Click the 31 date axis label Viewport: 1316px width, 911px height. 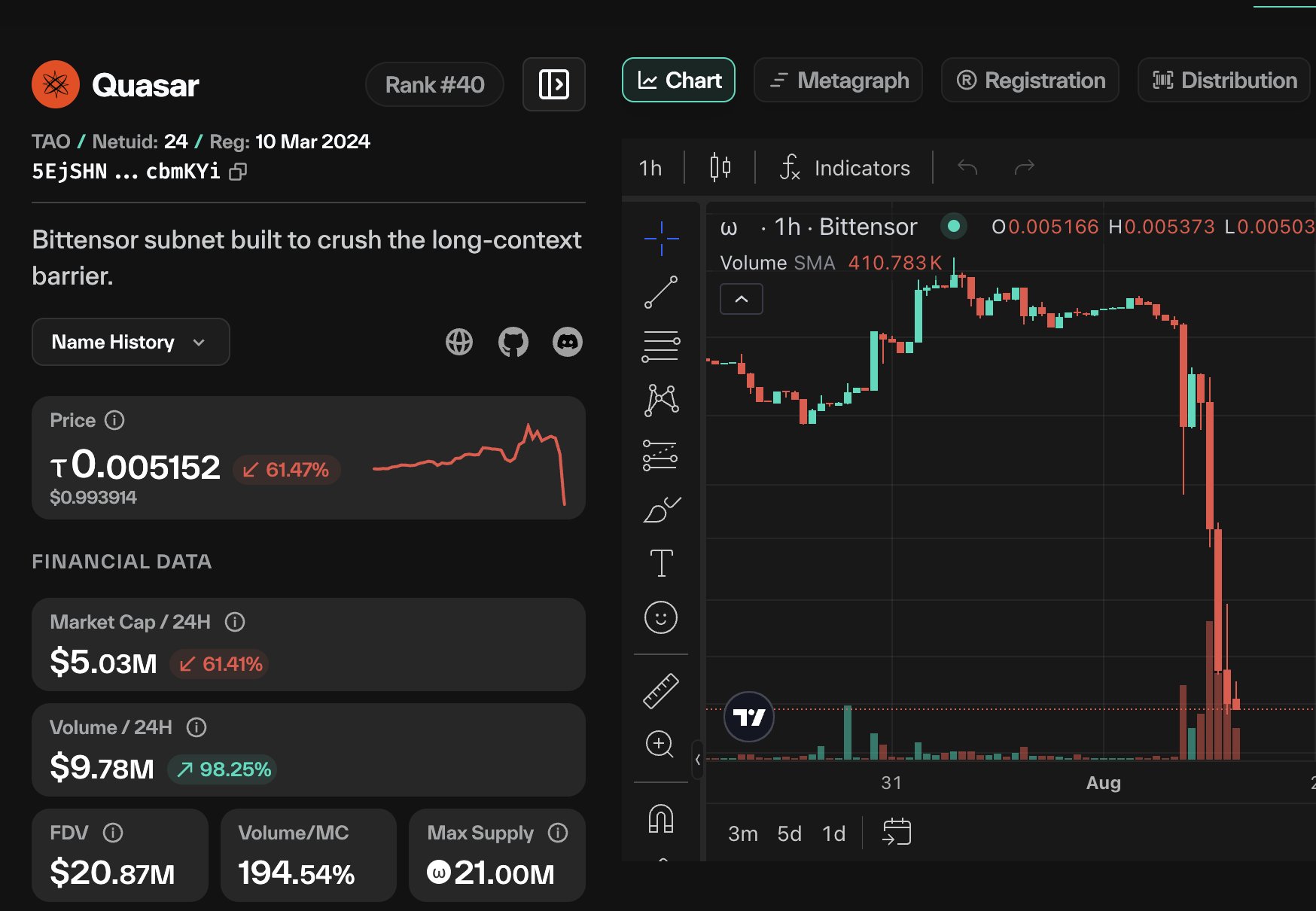[891, 783]
